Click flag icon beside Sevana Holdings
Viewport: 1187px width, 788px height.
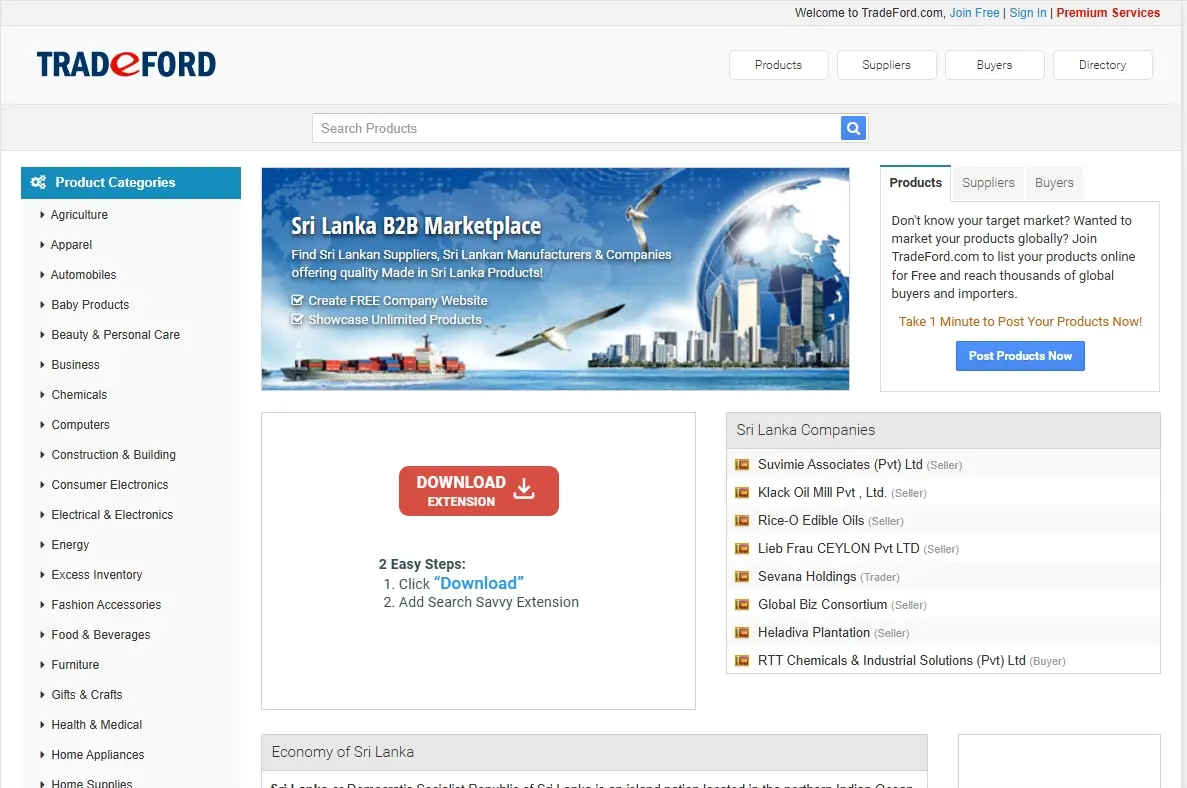coord(742,577)
